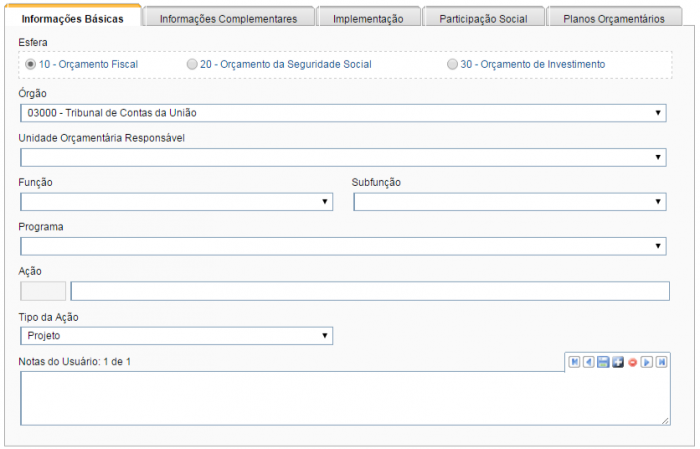
Task: Go to first user note
Action: 574,362
